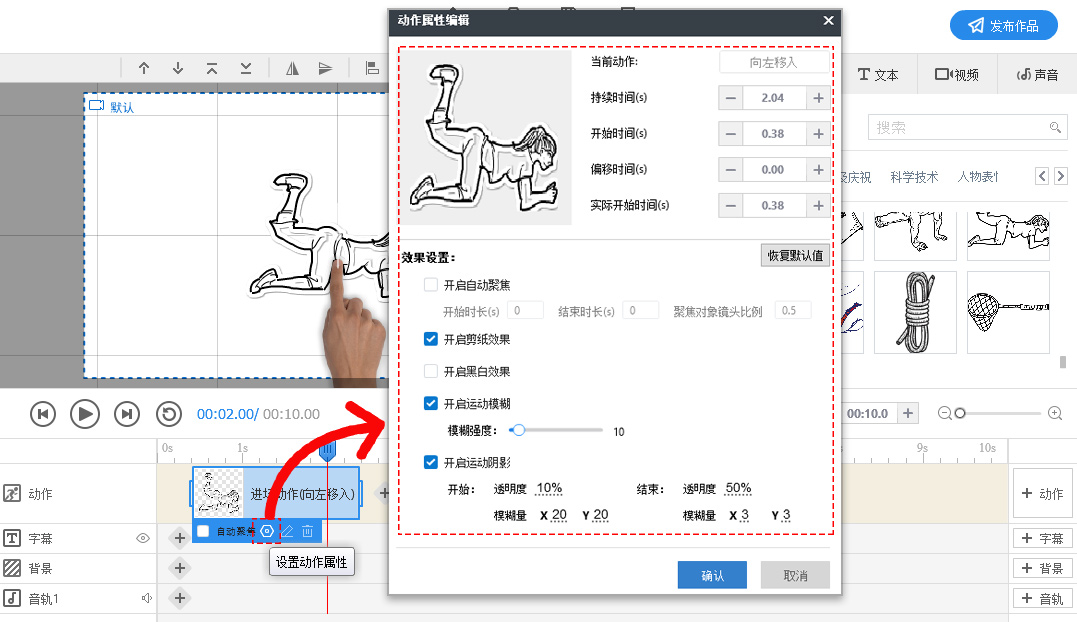Click the right chevron to see more categories
Image resolution: width=1077 pixels, height=622 pixels.
[1062, 175]
